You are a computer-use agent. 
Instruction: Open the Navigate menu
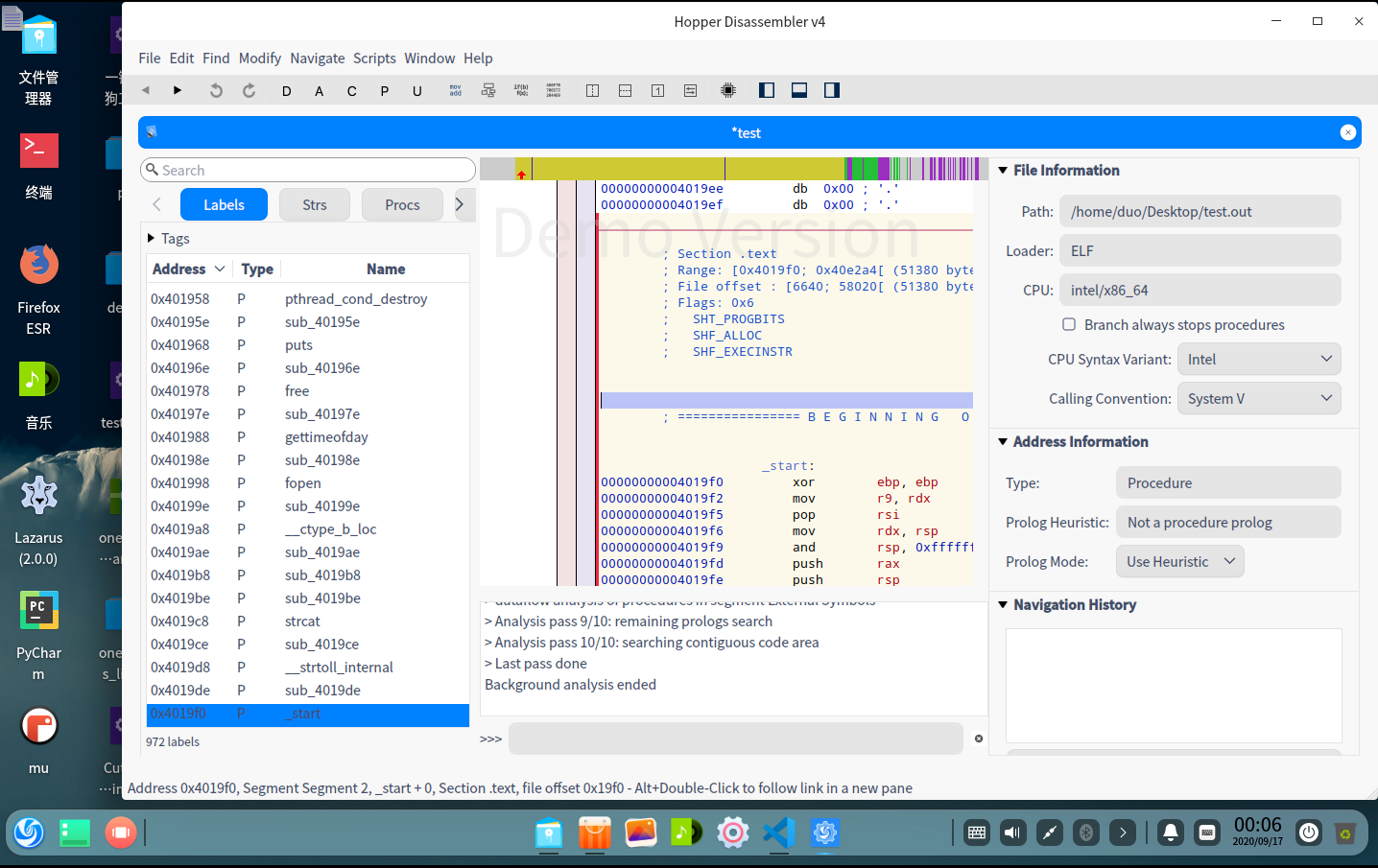(317, 59)
